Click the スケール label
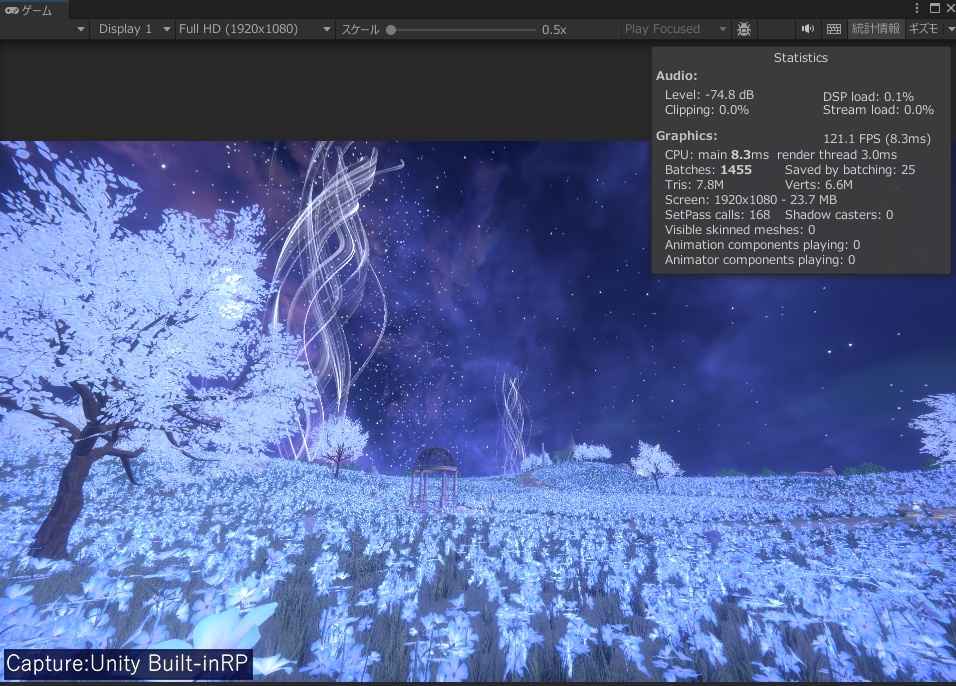 (x=360, y=29)
